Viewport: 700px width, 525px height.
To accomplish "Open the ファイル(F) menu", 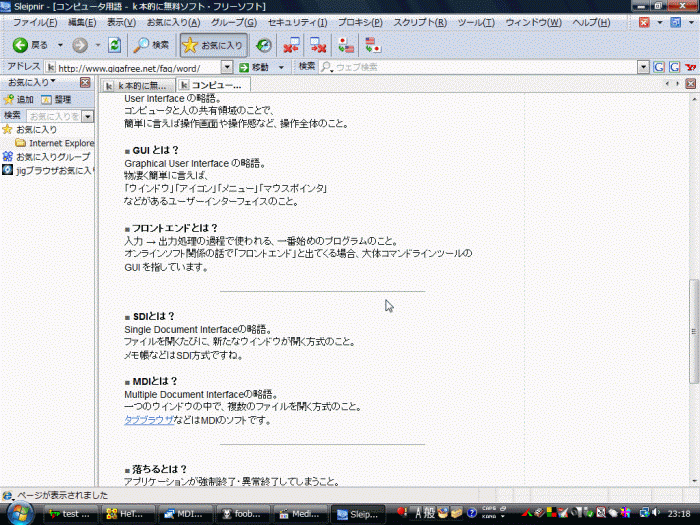I will 35,22.
